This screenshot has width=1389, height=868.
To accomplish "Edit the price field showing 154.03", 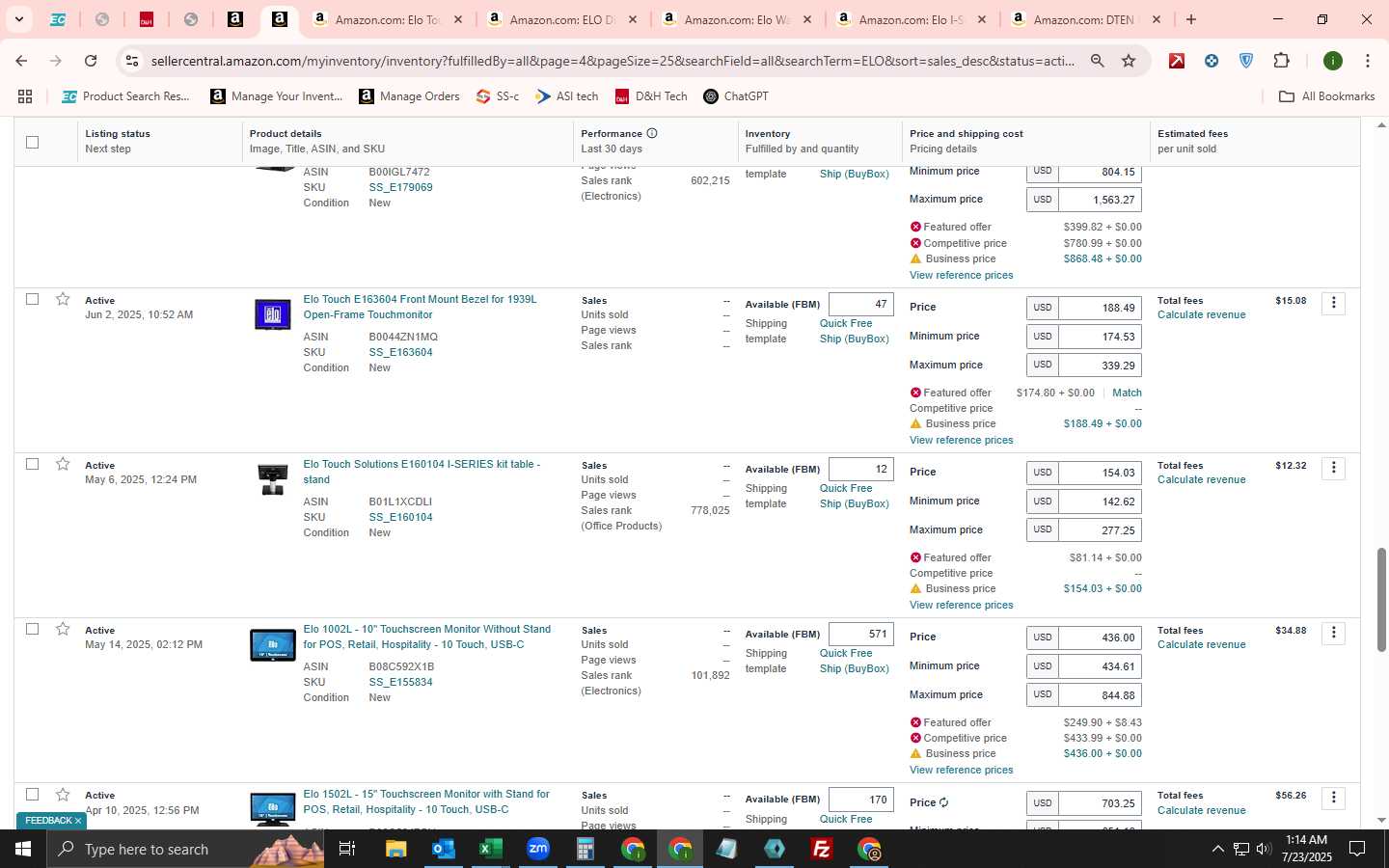I will click(x=1100, y=473).
